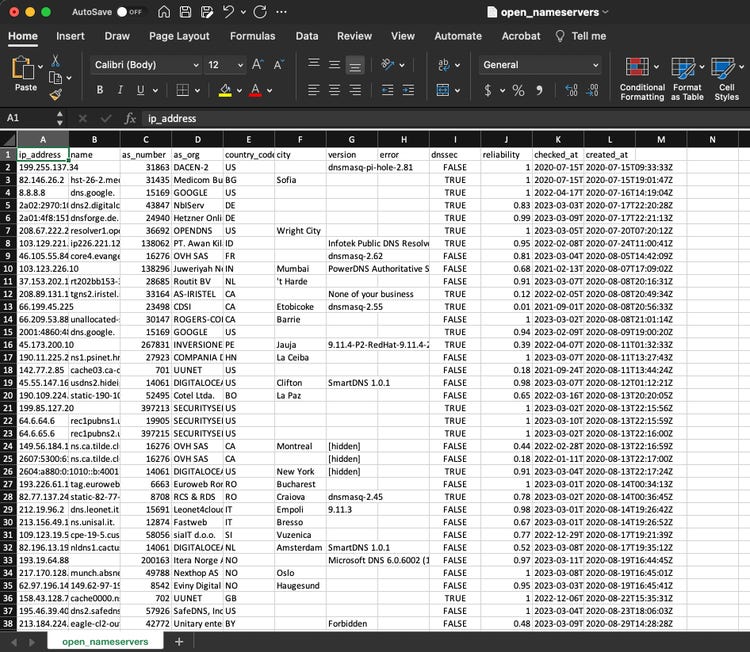Screen dimensions: 750x652
Task: Switch to the Formulas ribbon tab
Action: [x=252, y=36]
